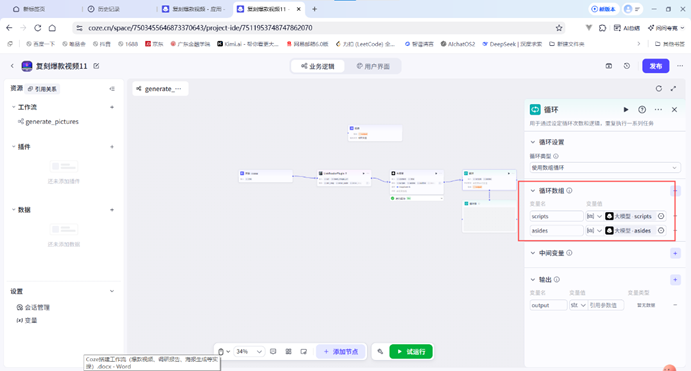The width and height of the screenshot is (691, 371).
Task: Collapse the 循环数组 section
Action: 533,191
